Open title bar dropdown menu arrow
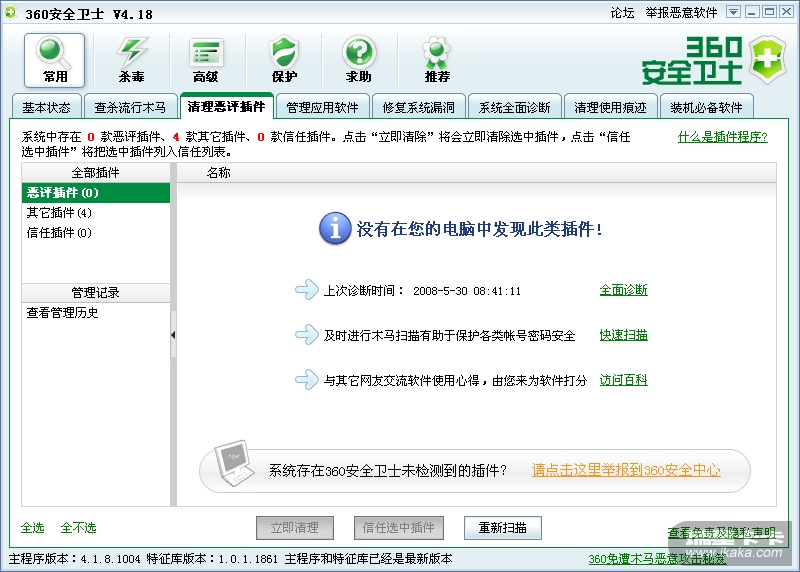Image resolution: width=800 pixels, height=572 pixels. point(733,12)
